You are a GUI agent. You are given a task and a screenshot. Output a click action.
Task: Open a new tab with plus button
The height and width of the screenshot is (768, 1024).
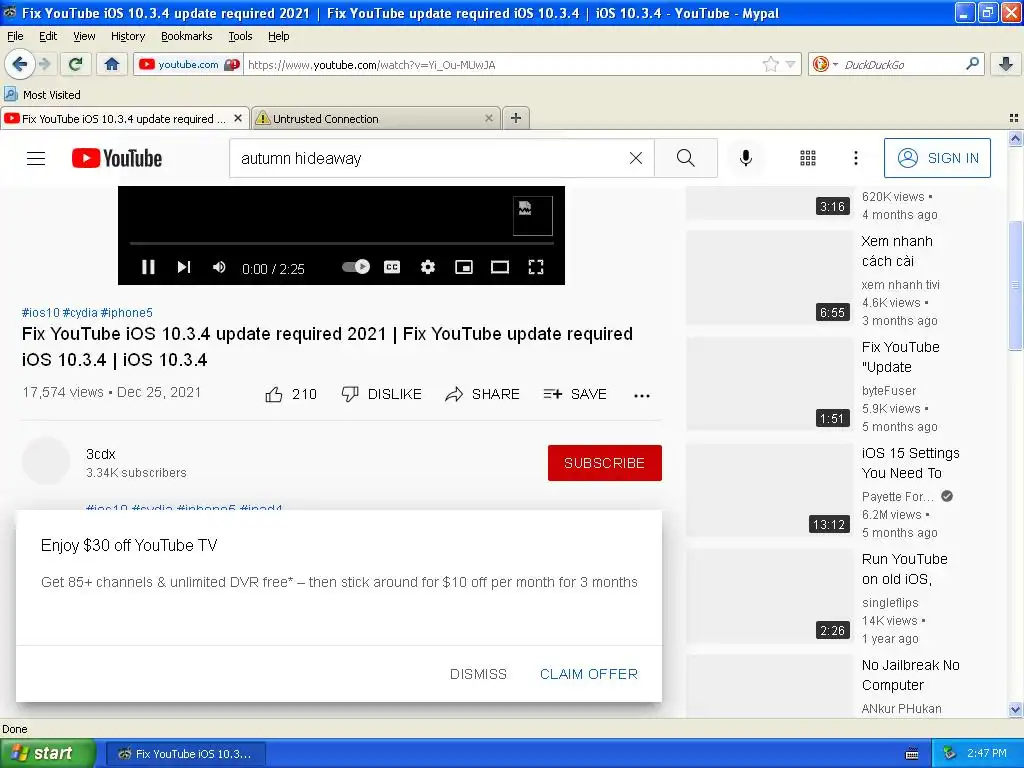coord(516,118)
